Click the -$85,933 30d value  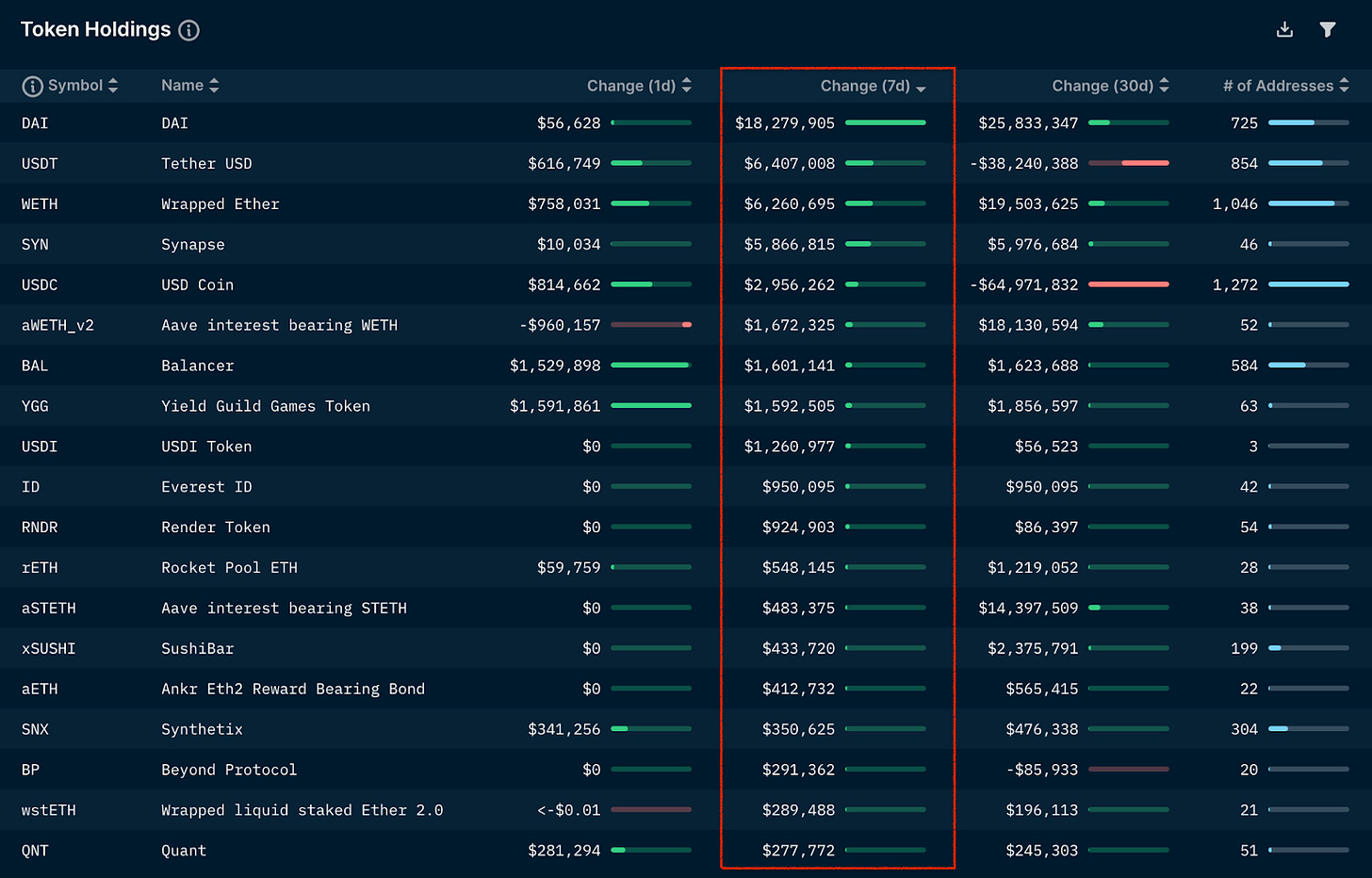pos(1042,771)
